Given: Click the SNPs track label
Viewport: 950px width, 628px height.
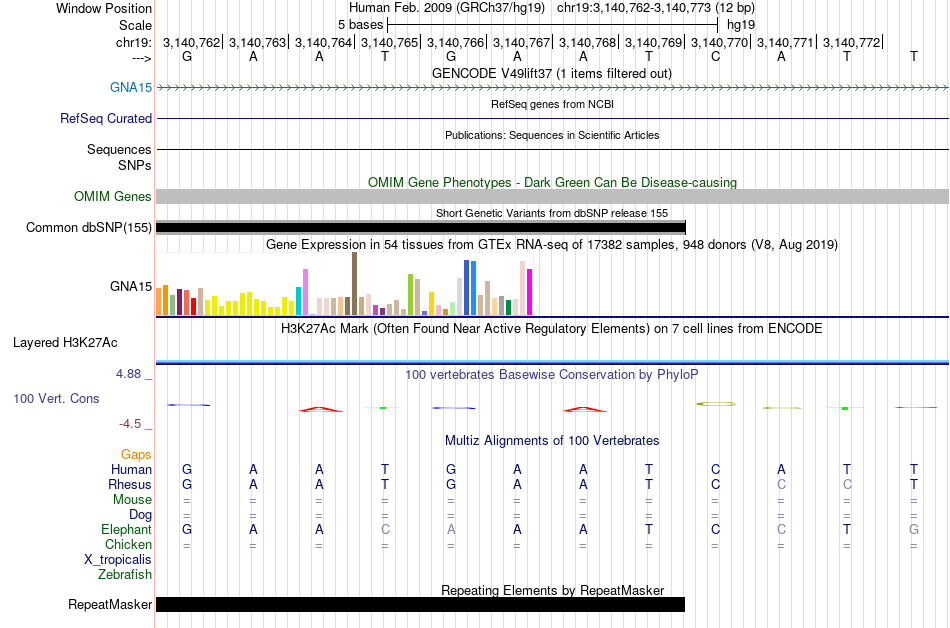Looking at the screenshot, I should (135, 165).
